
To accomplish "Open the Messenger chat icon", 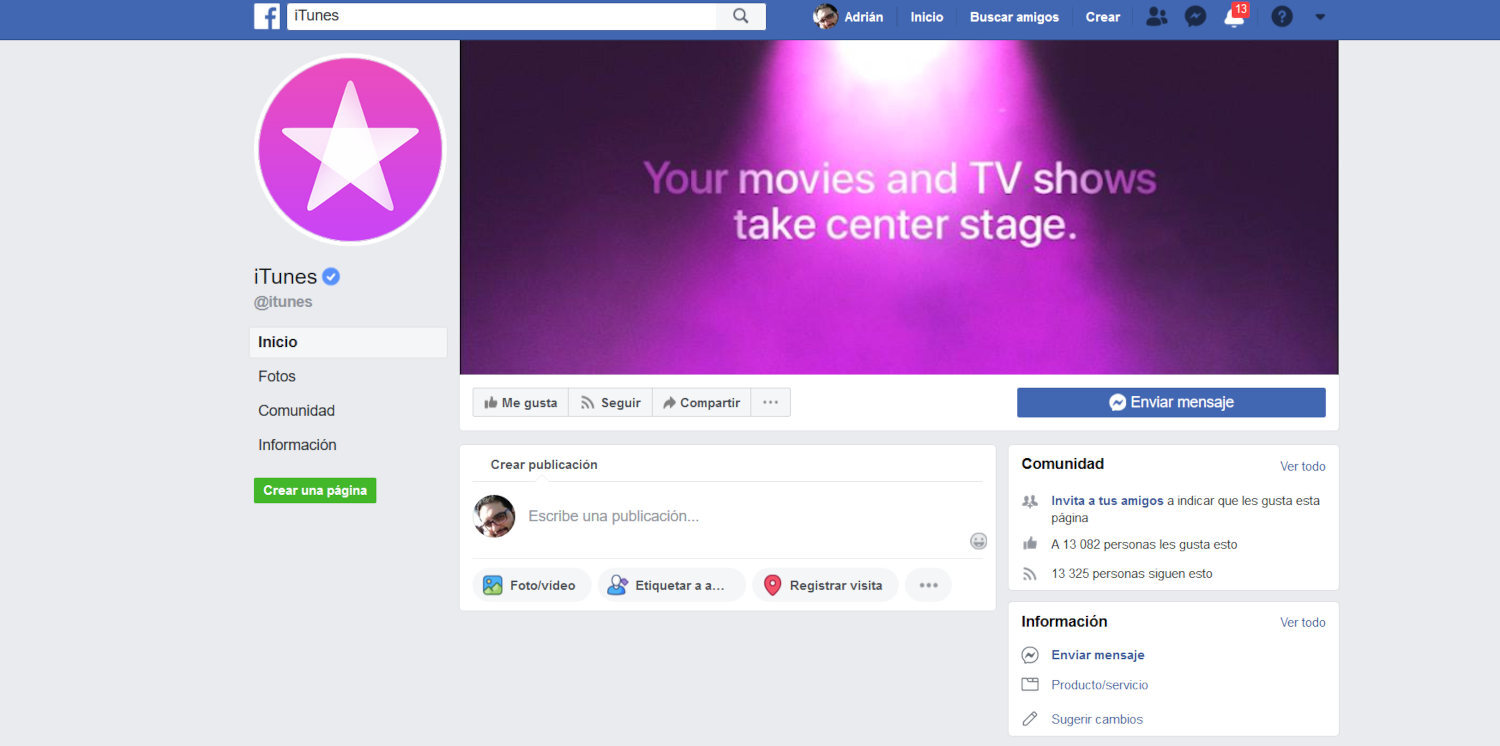I will click(1195, 16).
